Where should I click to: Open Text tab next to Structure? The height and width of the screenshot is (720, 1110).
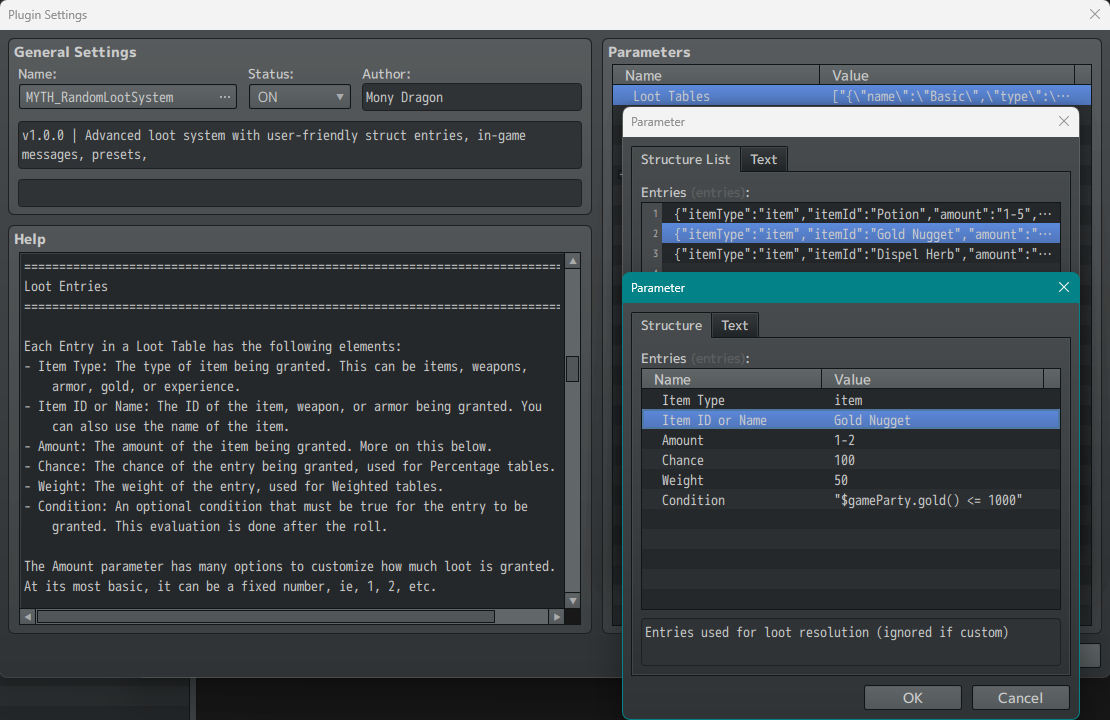pyautogui.click(x=734, y=325)
